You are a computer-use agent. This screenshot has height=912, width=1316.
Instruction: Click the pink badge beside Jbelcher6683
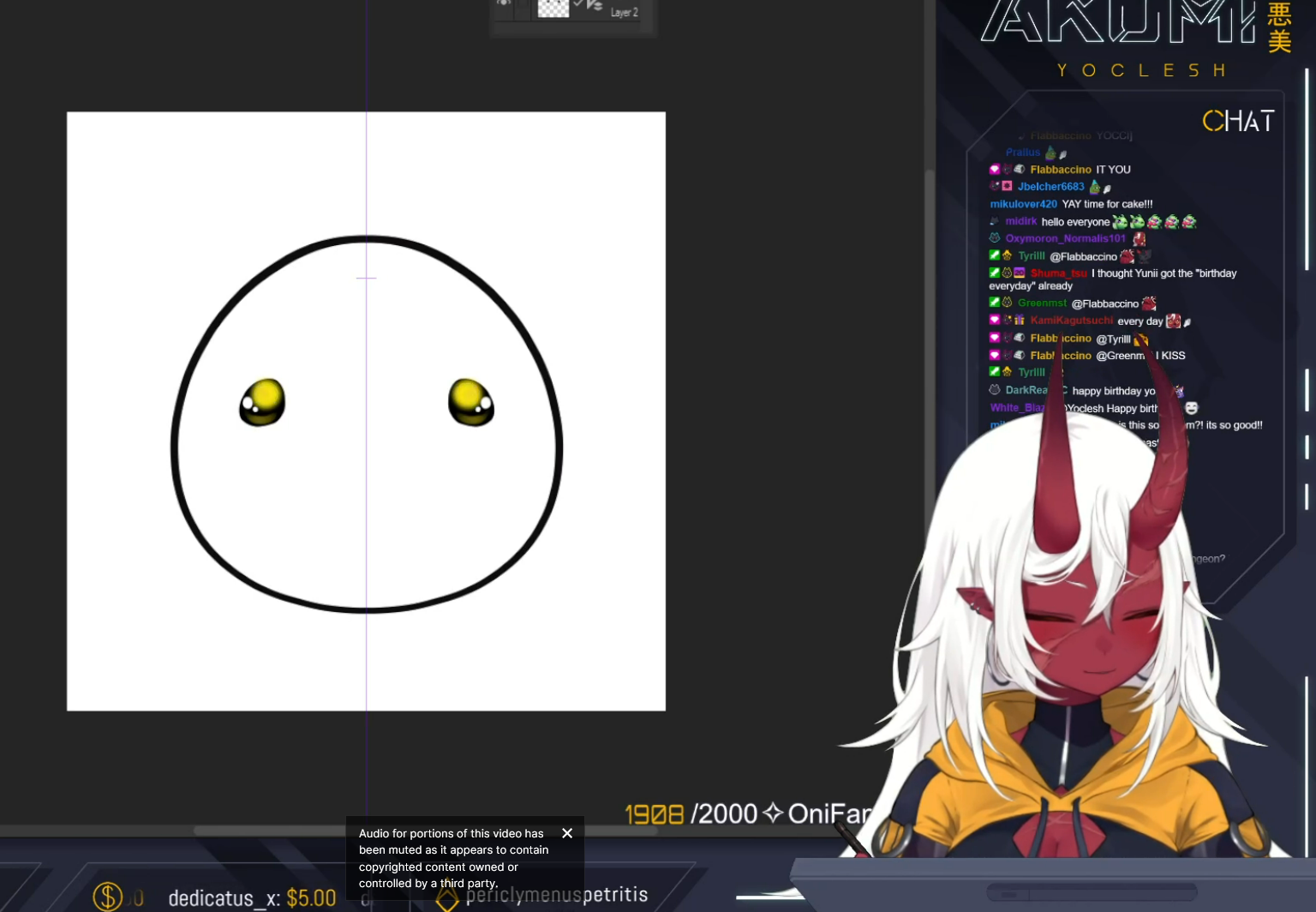(1007, 186)
